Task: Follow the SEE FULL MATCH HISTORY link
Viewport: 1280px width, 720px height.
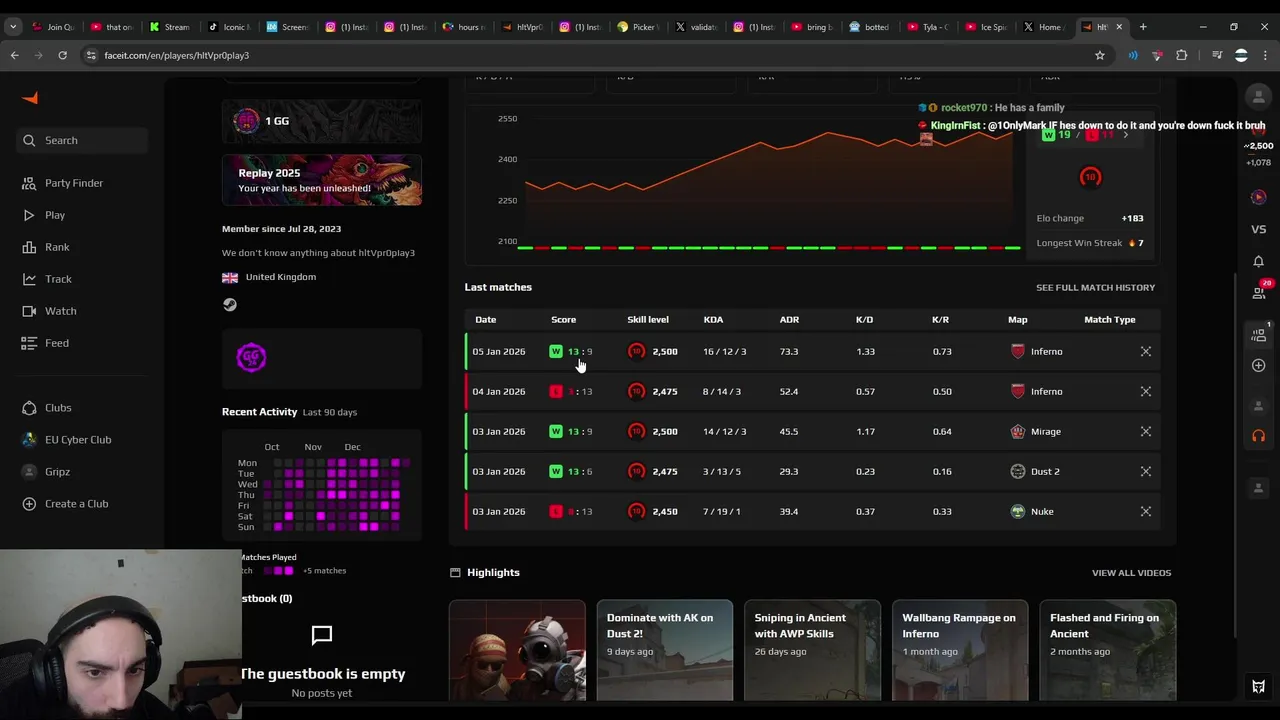Action: click(1095, 288)
